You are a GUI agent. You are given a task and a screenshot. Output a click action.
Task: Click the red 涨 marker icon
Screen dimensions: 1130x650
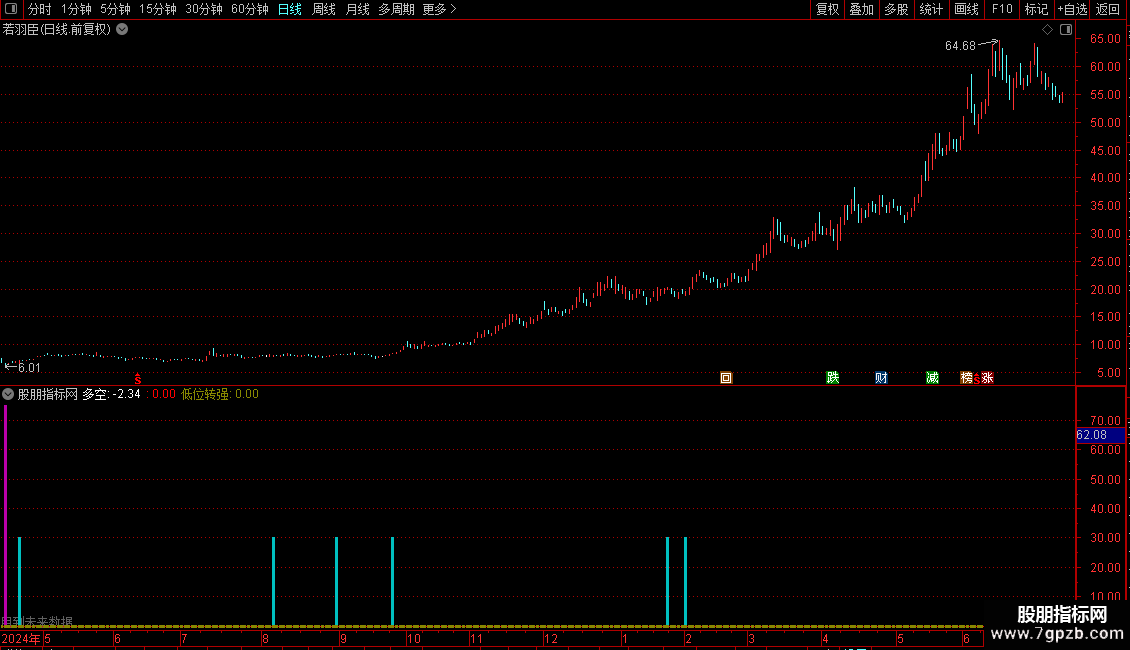pyautogui.click(x=987, y=378)
